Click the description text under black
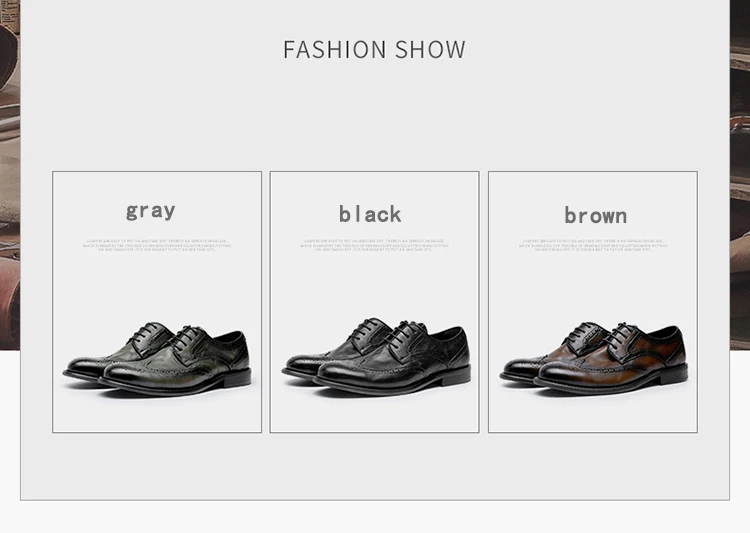Screen dimensions: 750x533 pyautogui.click(x=375, y=245)
